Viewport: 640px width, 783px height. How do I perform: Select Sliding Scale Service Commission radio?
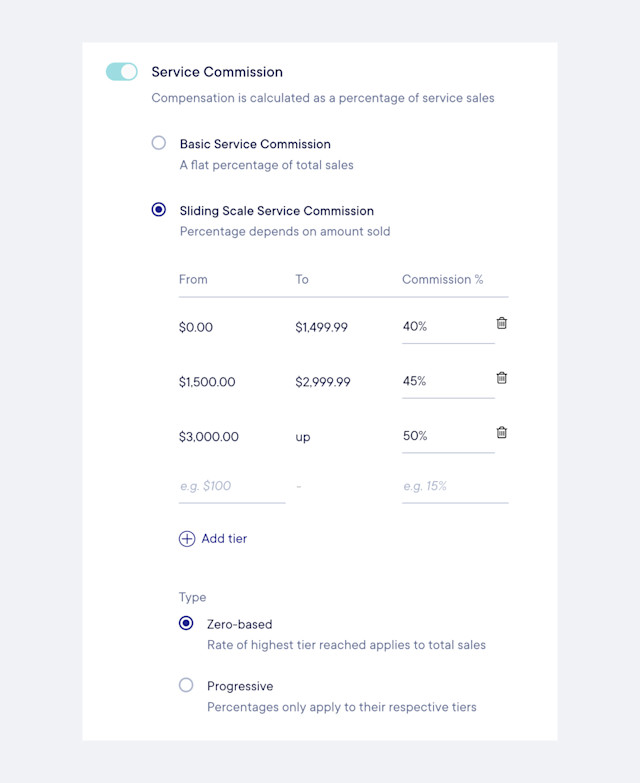159,209
